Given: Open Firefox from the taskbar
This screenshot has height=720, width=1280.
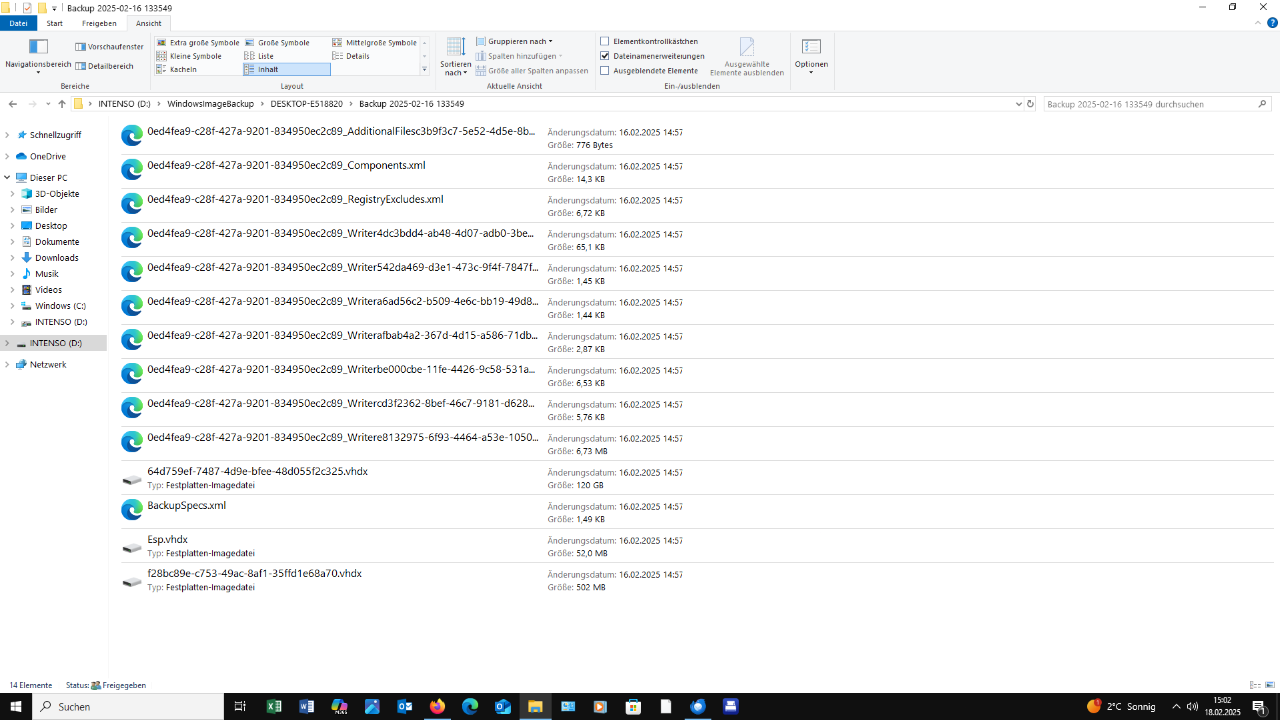Looking at the screenshot, I should click(x=437, y=706).
